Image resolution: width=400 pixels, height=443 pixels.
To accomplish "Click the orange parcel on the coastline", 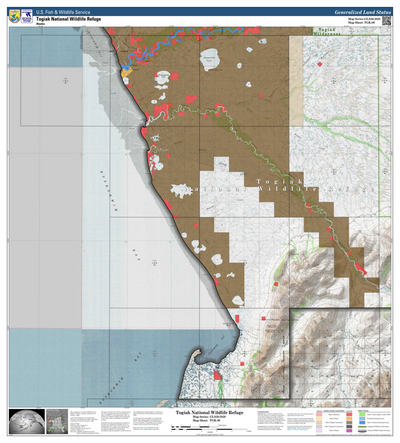I will point(126,72).
